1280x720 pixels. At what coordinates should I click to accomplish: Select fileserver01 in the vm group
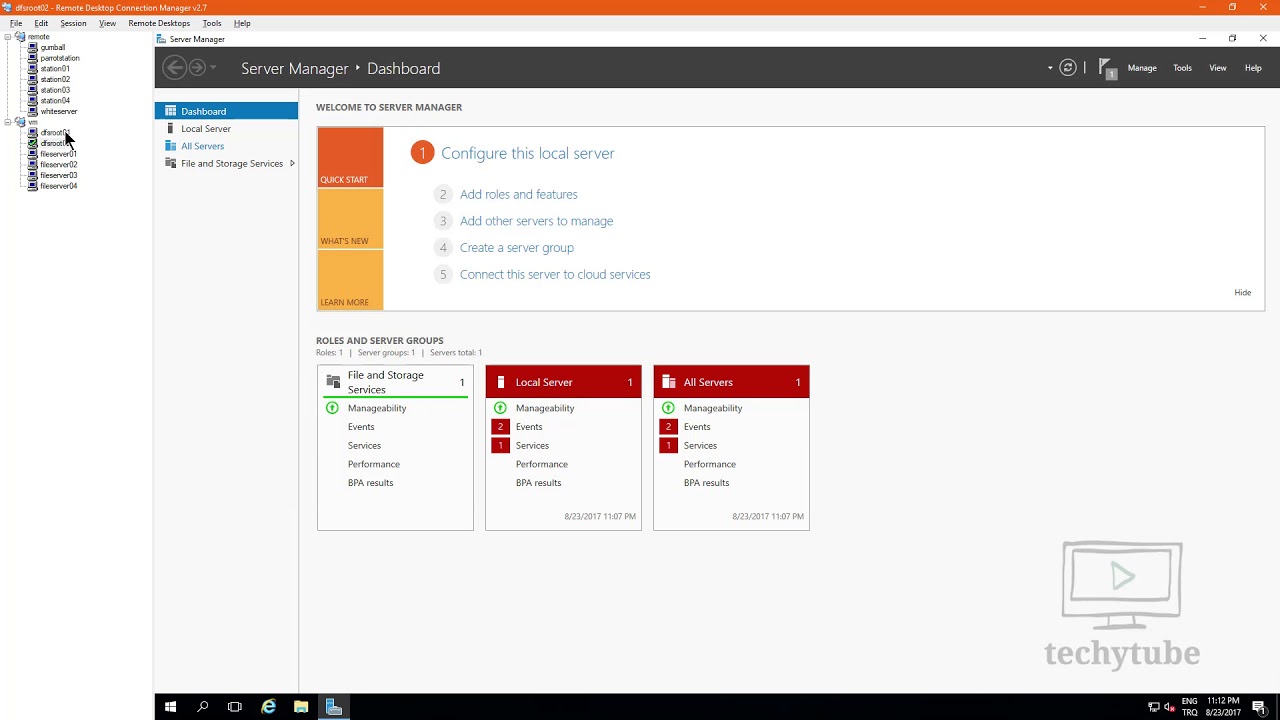coord(58,154)
